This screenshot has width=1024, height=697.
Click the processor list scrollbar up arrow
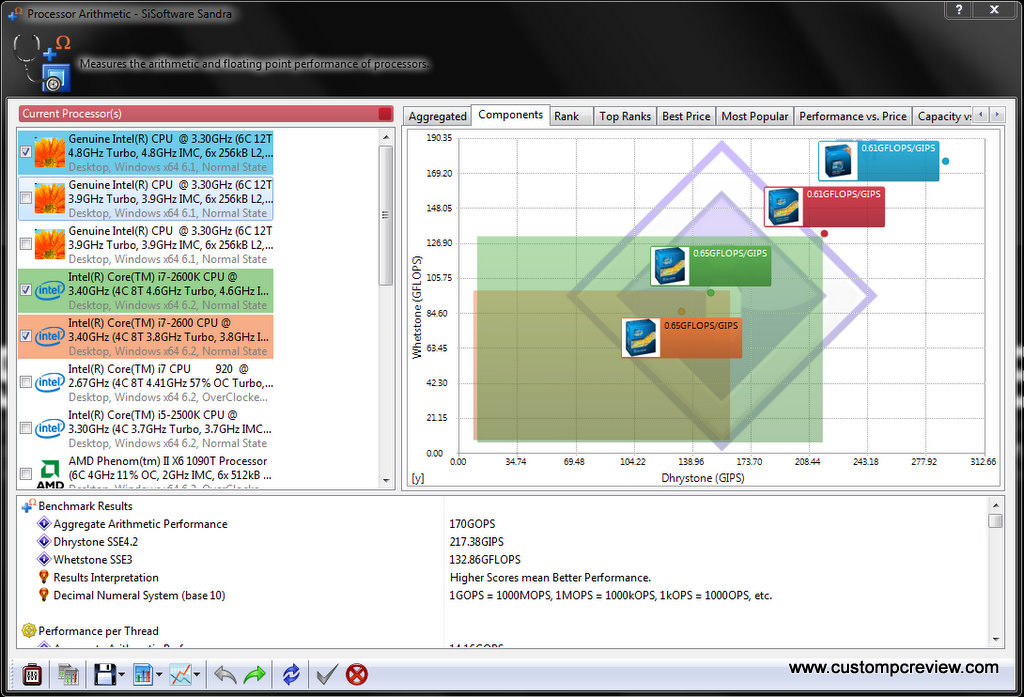click(x=386, y=137)
